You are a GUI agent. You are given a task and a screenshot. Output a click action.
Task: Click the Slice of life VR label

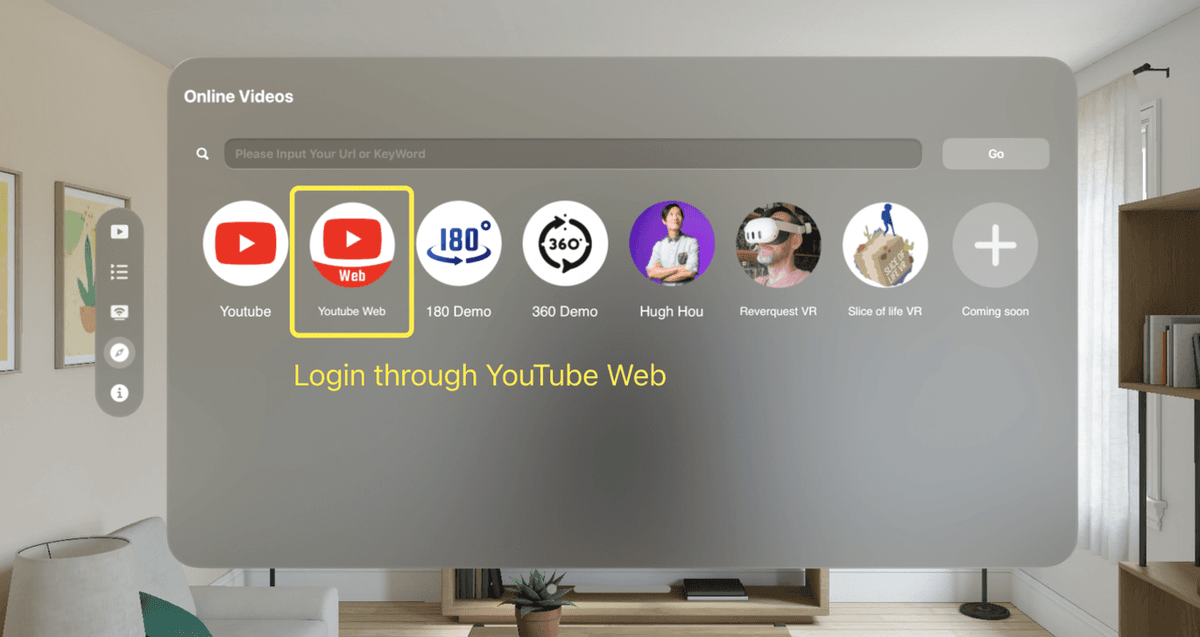click(x=885, y=311)
